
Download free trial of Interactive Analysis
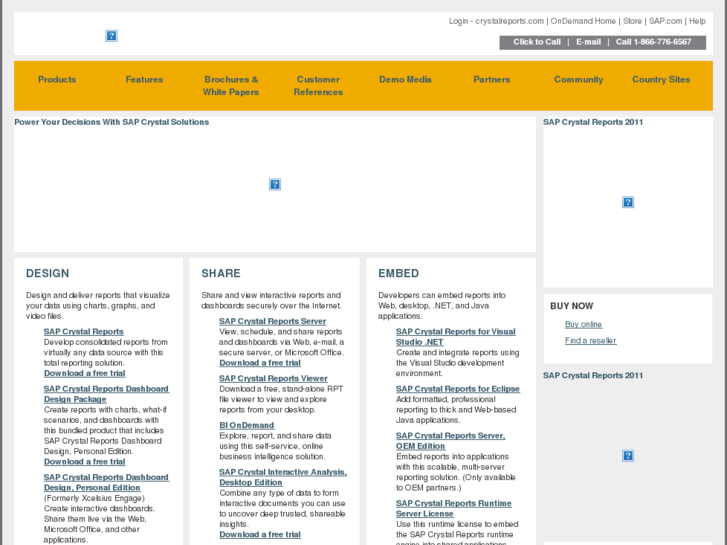point(260,534)
